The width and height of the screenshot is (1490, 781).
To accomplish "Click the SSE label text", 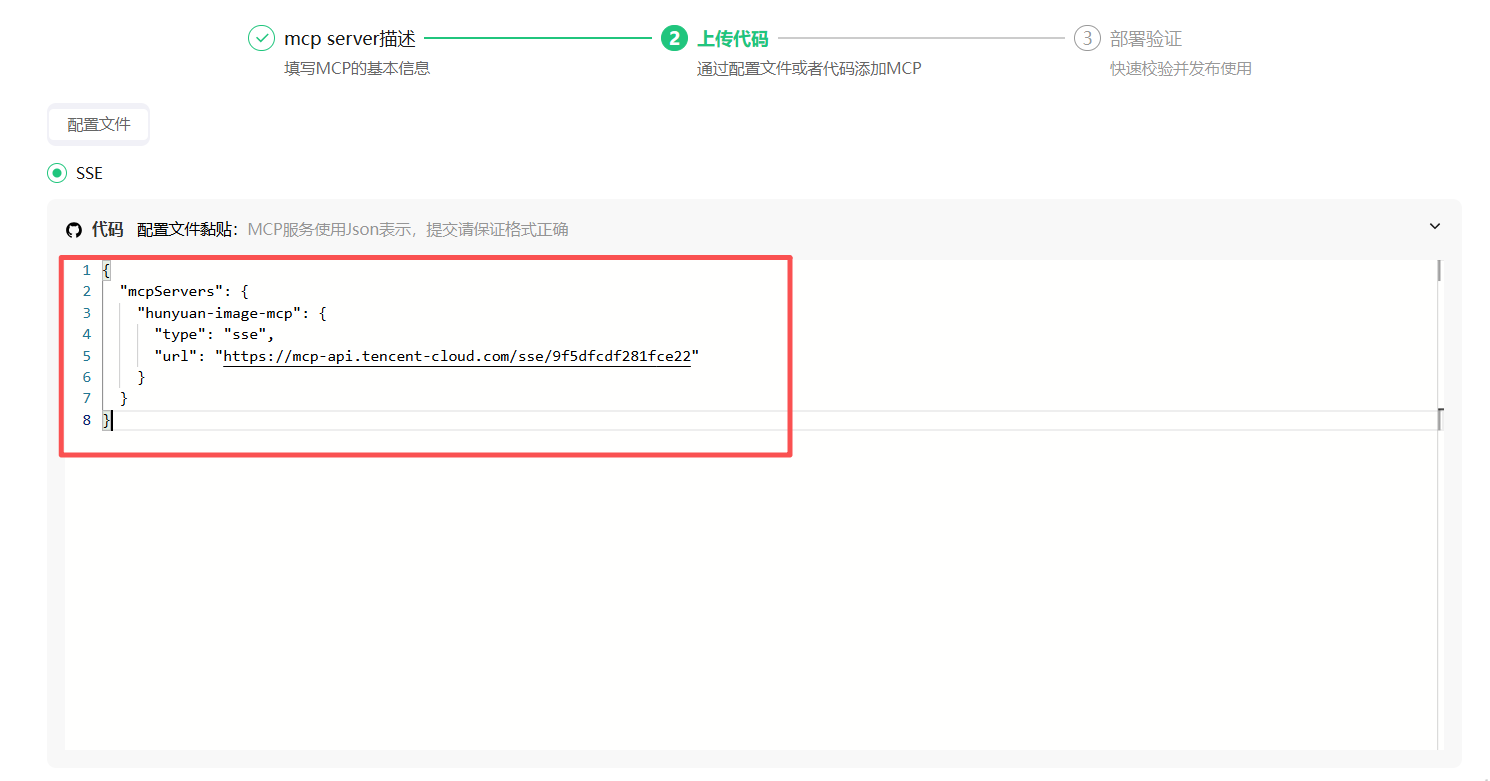I will click(89, 173).
